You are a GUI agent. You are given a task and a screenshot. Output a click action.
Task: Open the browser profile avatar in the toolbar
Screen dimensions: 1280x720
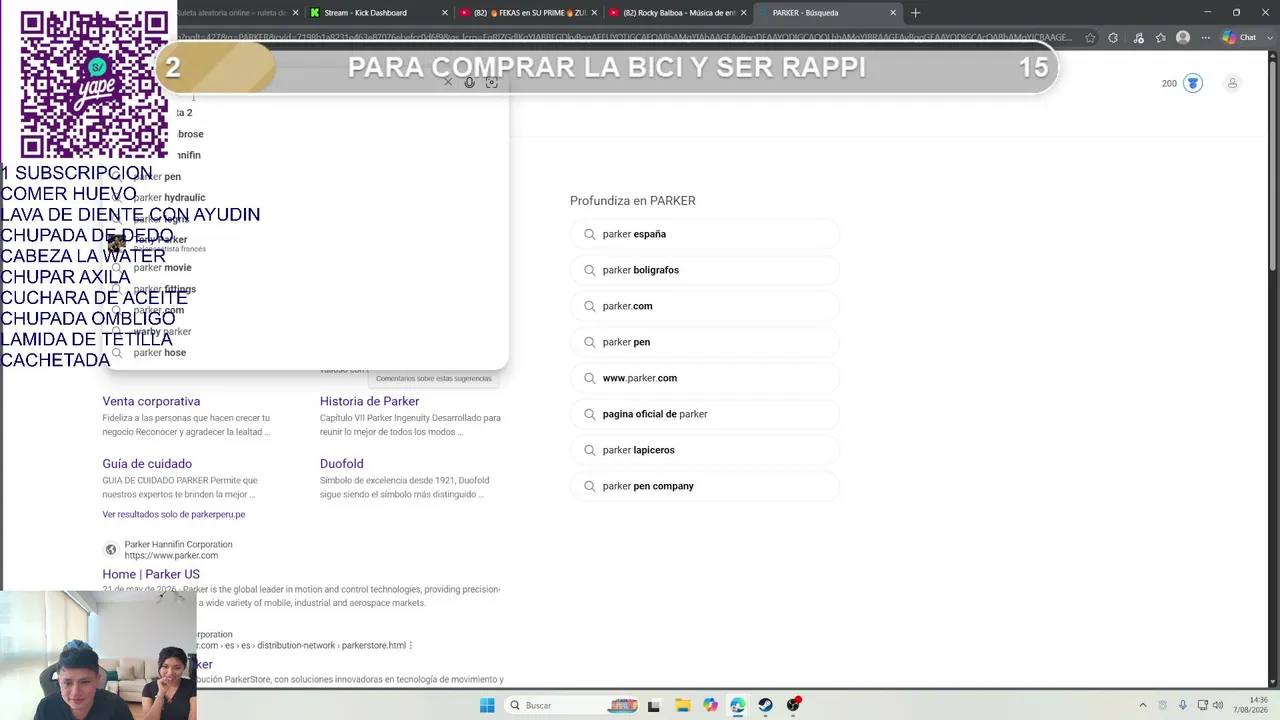coord(1183,38)
